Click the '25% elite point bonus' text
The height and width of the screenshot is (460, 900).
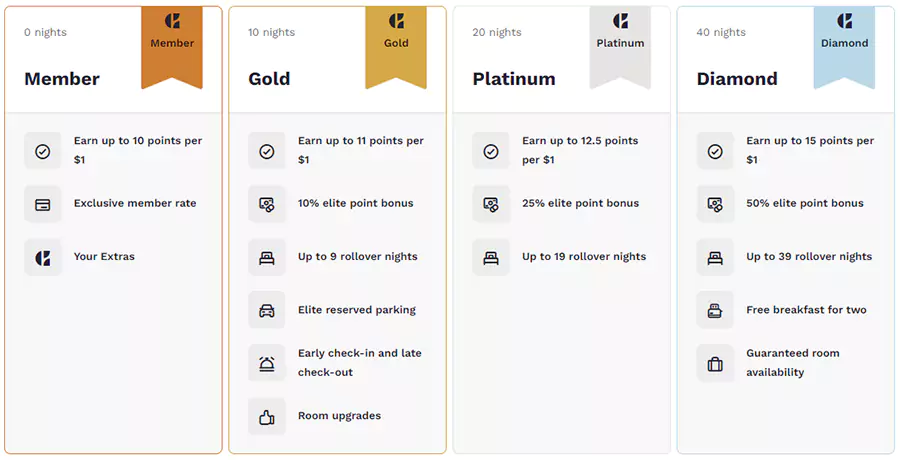[580, 203]
